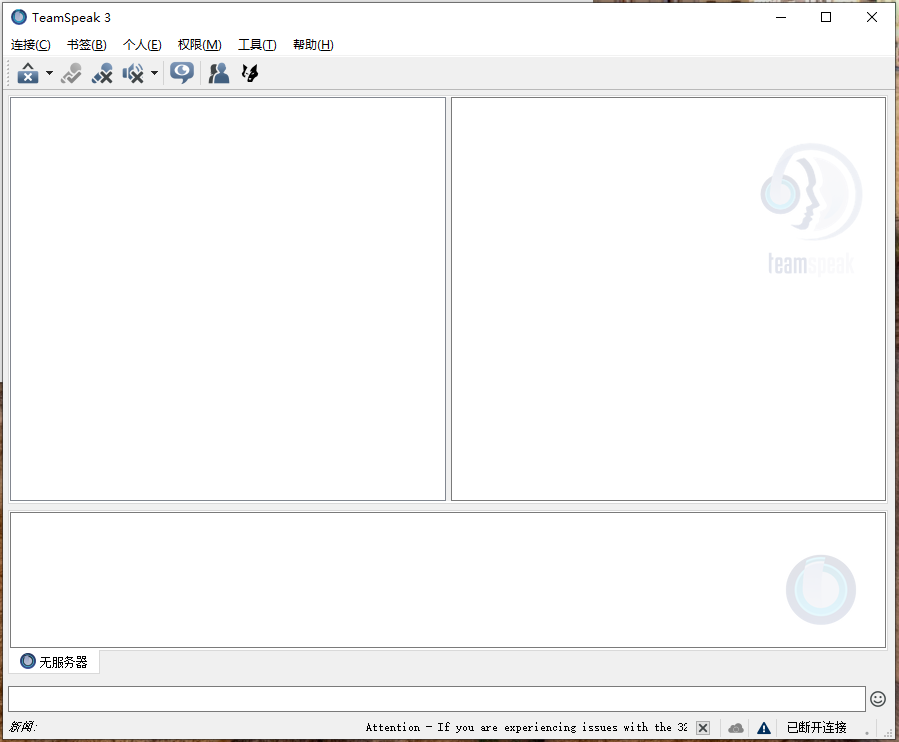This screenshot has width=899, height=742.
Task: Expand the speaker mute dropdown arrow
Action: click(x=154, y=73)
